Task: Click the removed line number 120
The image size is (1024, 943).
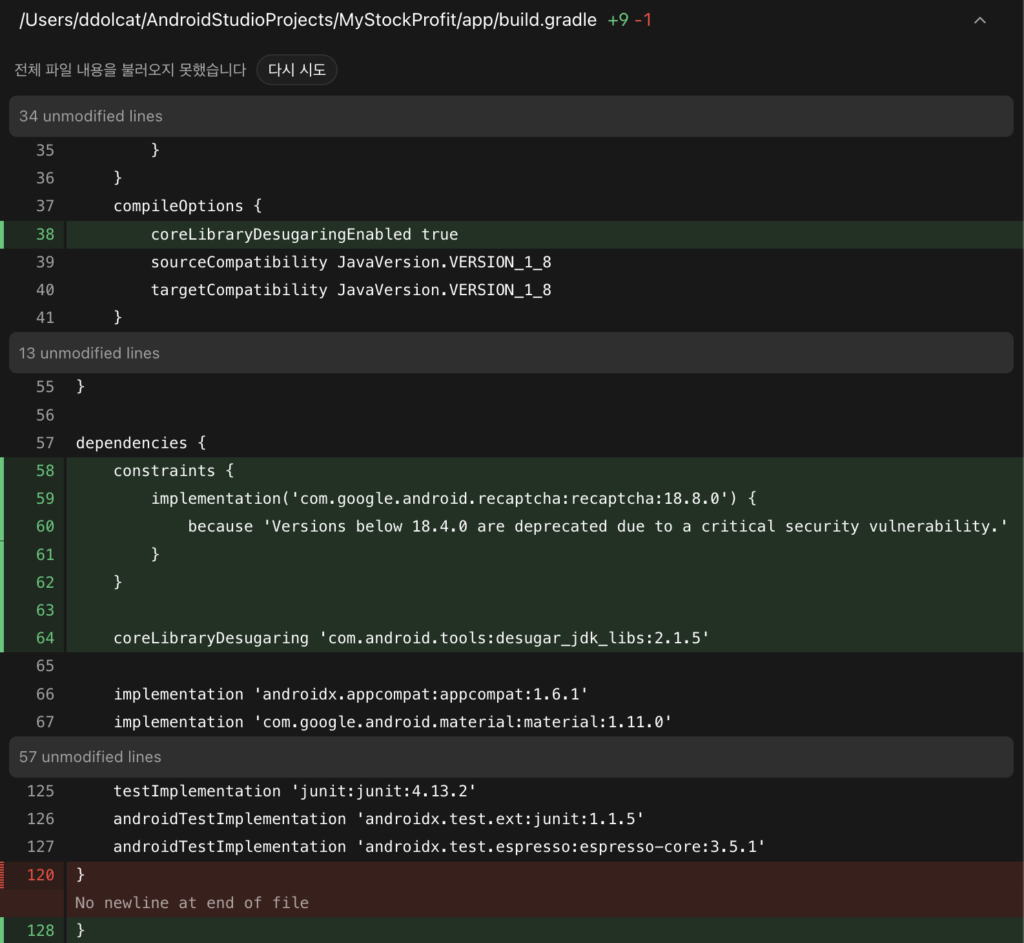Action: point(40,875)
